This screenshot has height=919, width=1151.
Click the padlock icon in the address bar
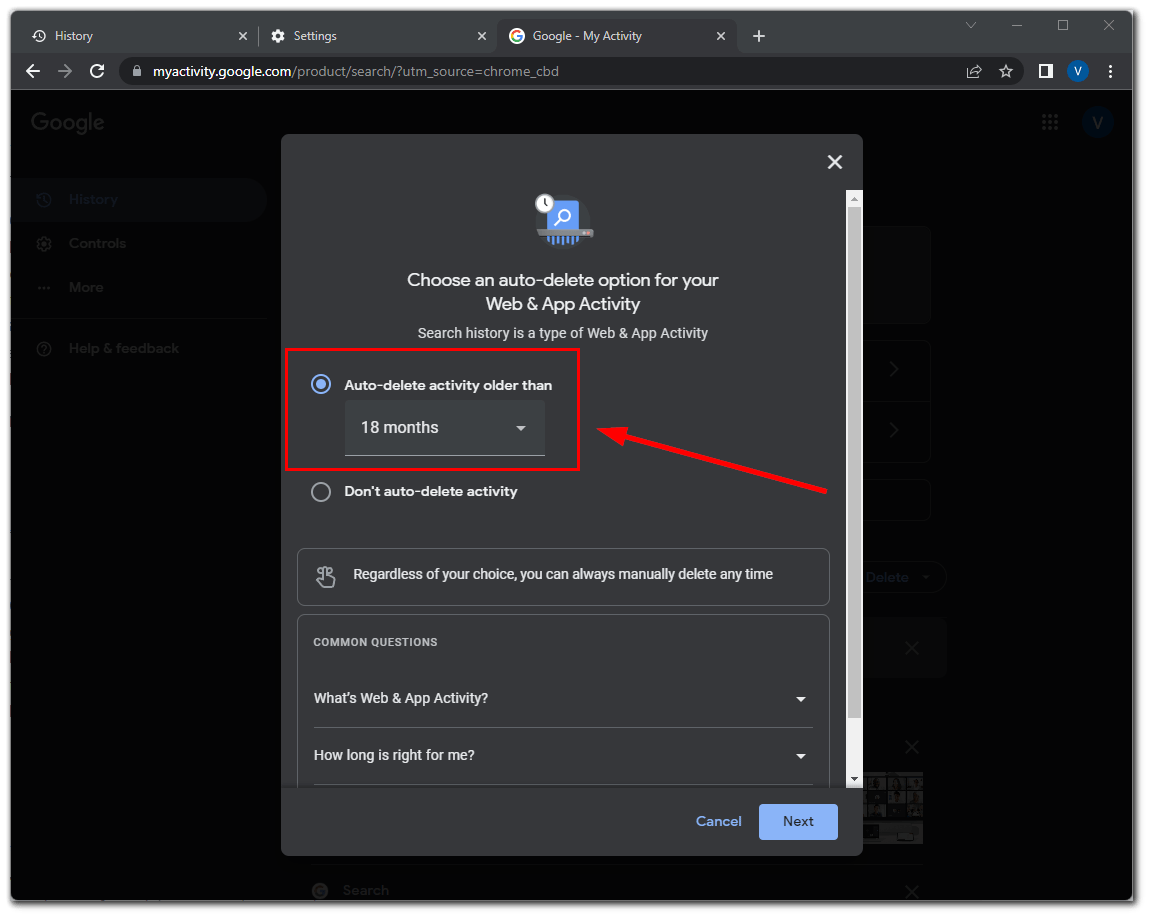pos(136,71)
